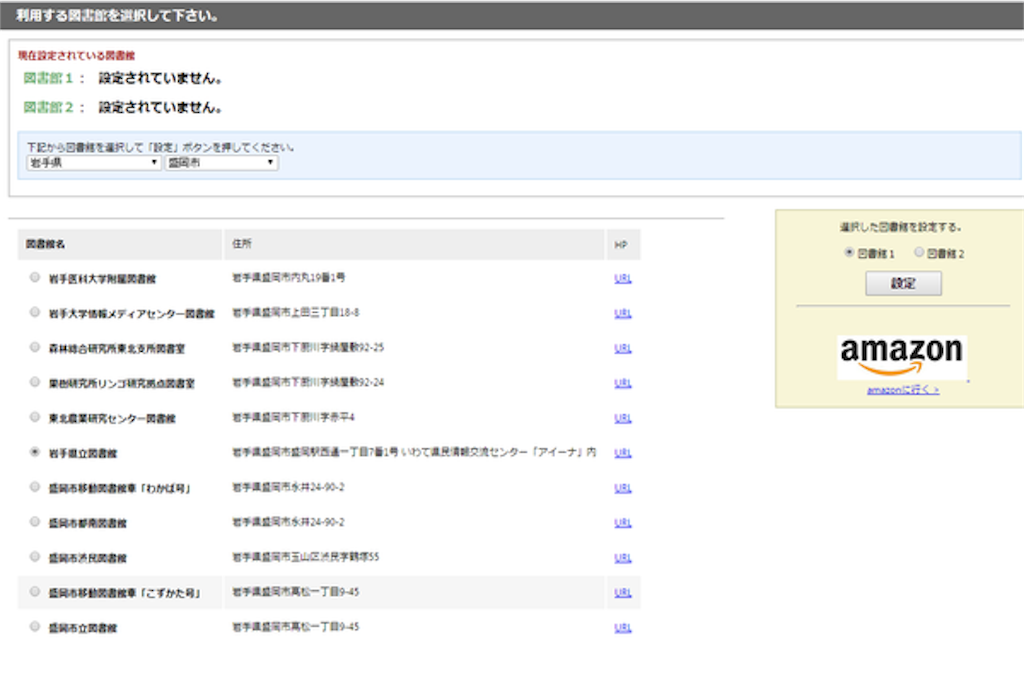This screenshot has width=1024, height=692.
Task: Click the 選択した図書館を設定する text
Action: pyautogui.click(x=901, y=227)
